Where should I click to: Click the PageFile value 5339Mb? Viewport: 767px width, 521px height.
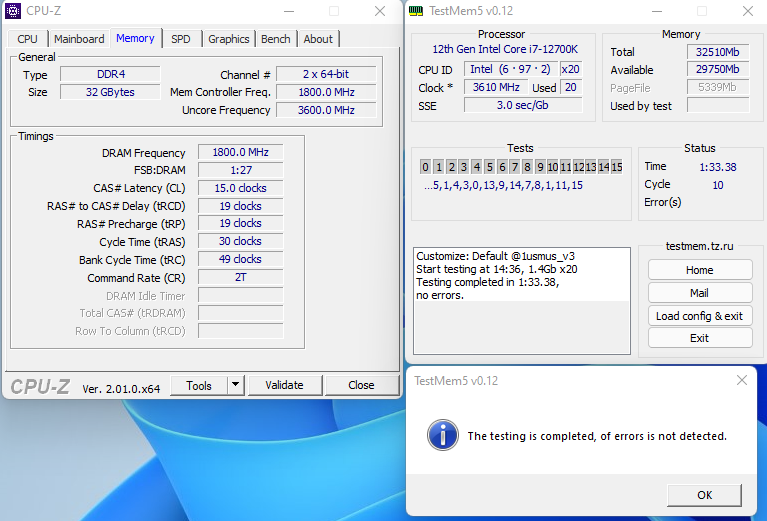[718, 88]
